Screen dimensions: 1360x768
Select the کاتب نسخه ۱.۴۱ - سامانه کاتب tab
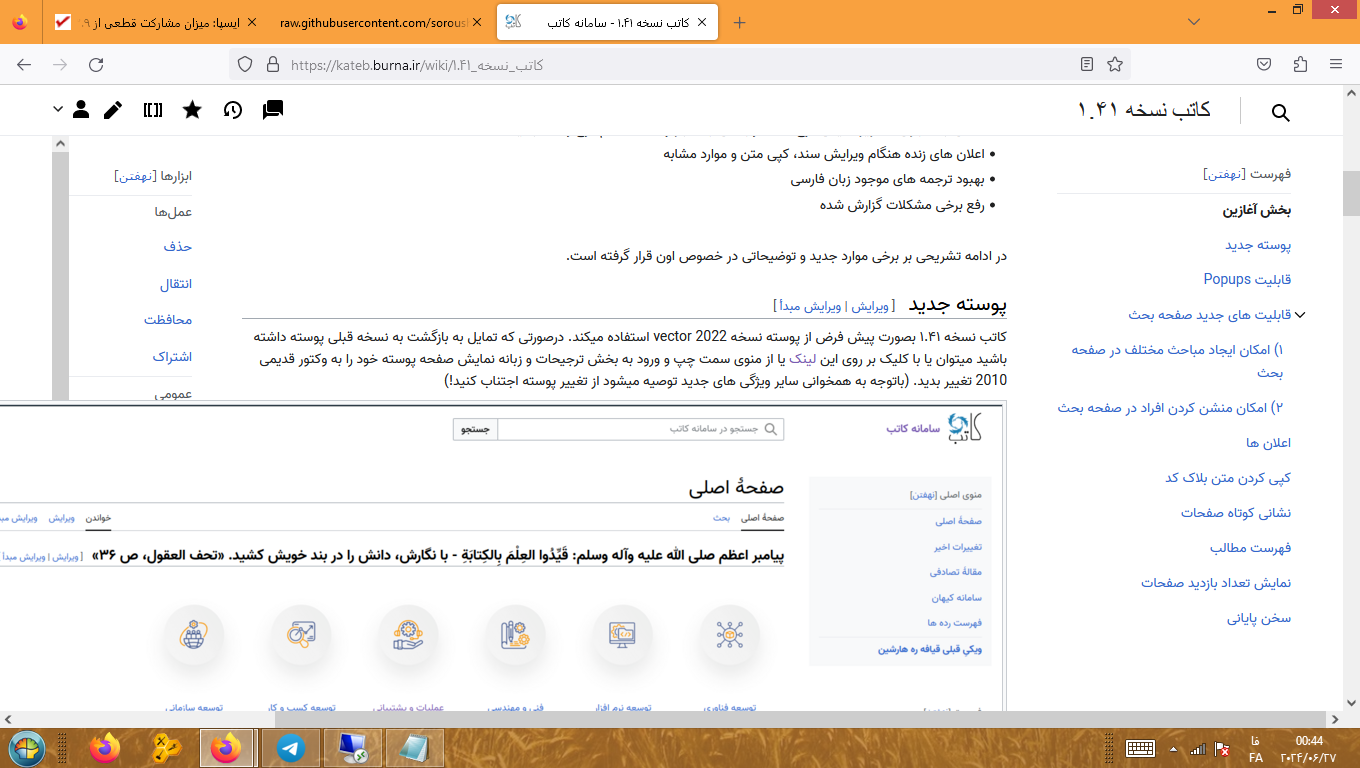pos(606,22)
